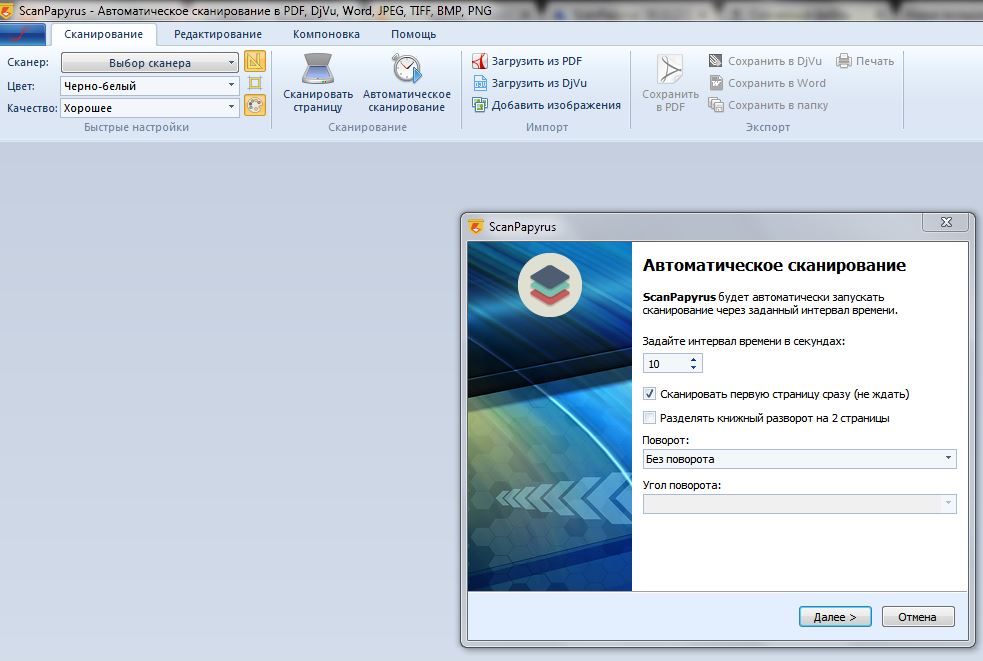Click Save to DjVu icon
The image size is (983, 661).
715,61
